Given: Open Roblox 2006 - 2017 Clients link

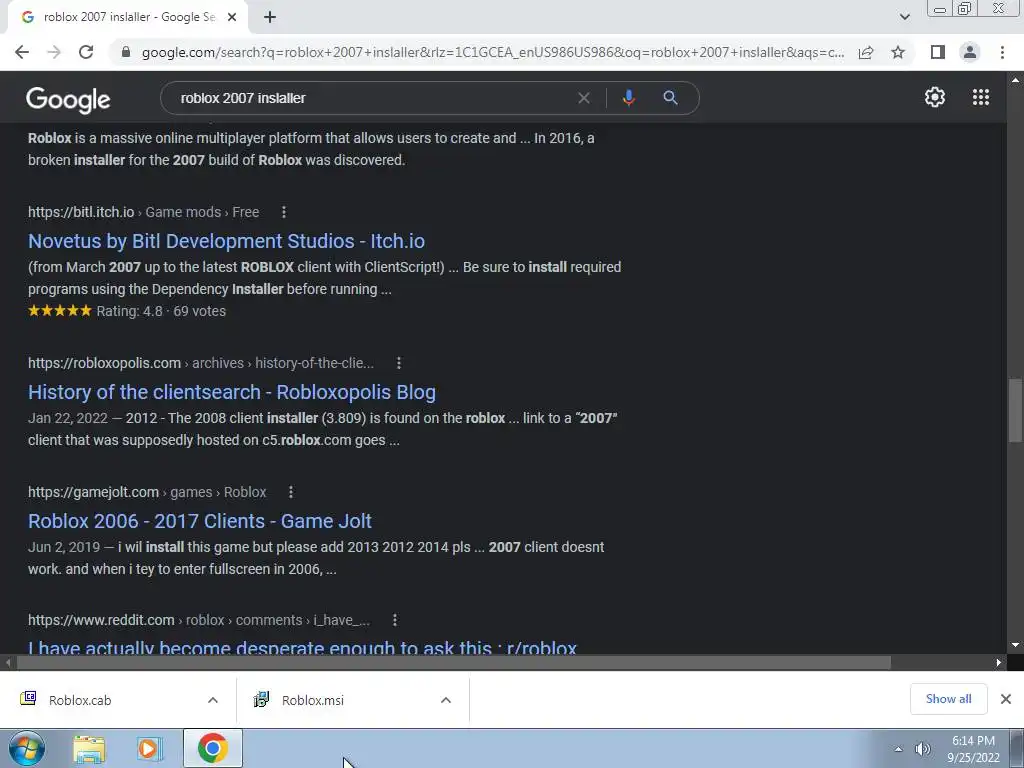Looking at the screenshot, I should [200, 520].
